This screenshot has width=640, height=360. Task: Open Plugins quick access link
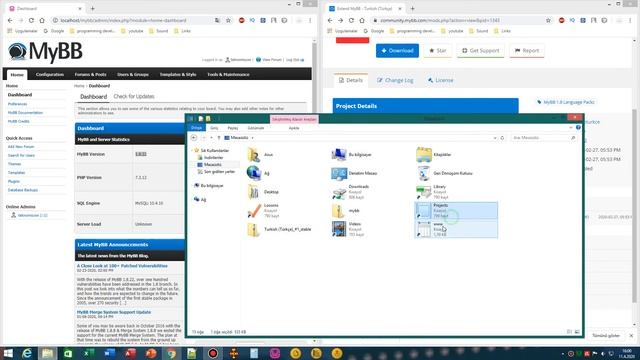click(14, 181)
